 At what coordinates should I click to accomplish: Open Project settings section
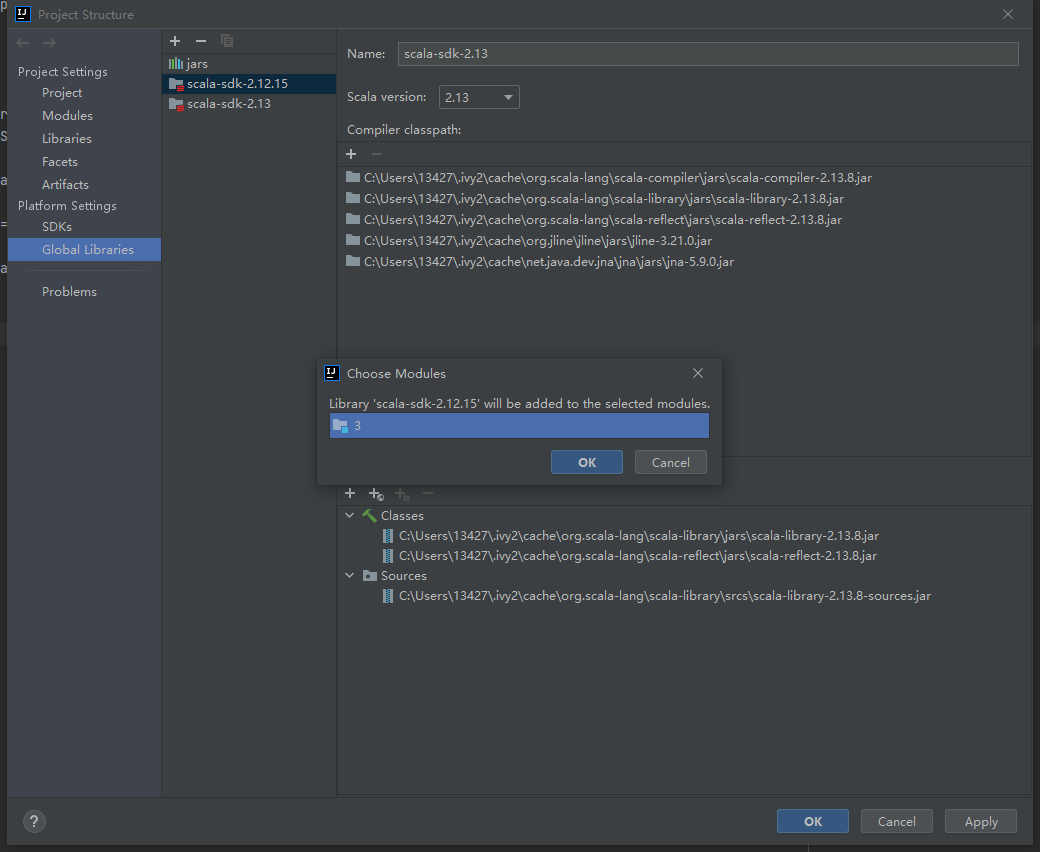click(62, 93)
